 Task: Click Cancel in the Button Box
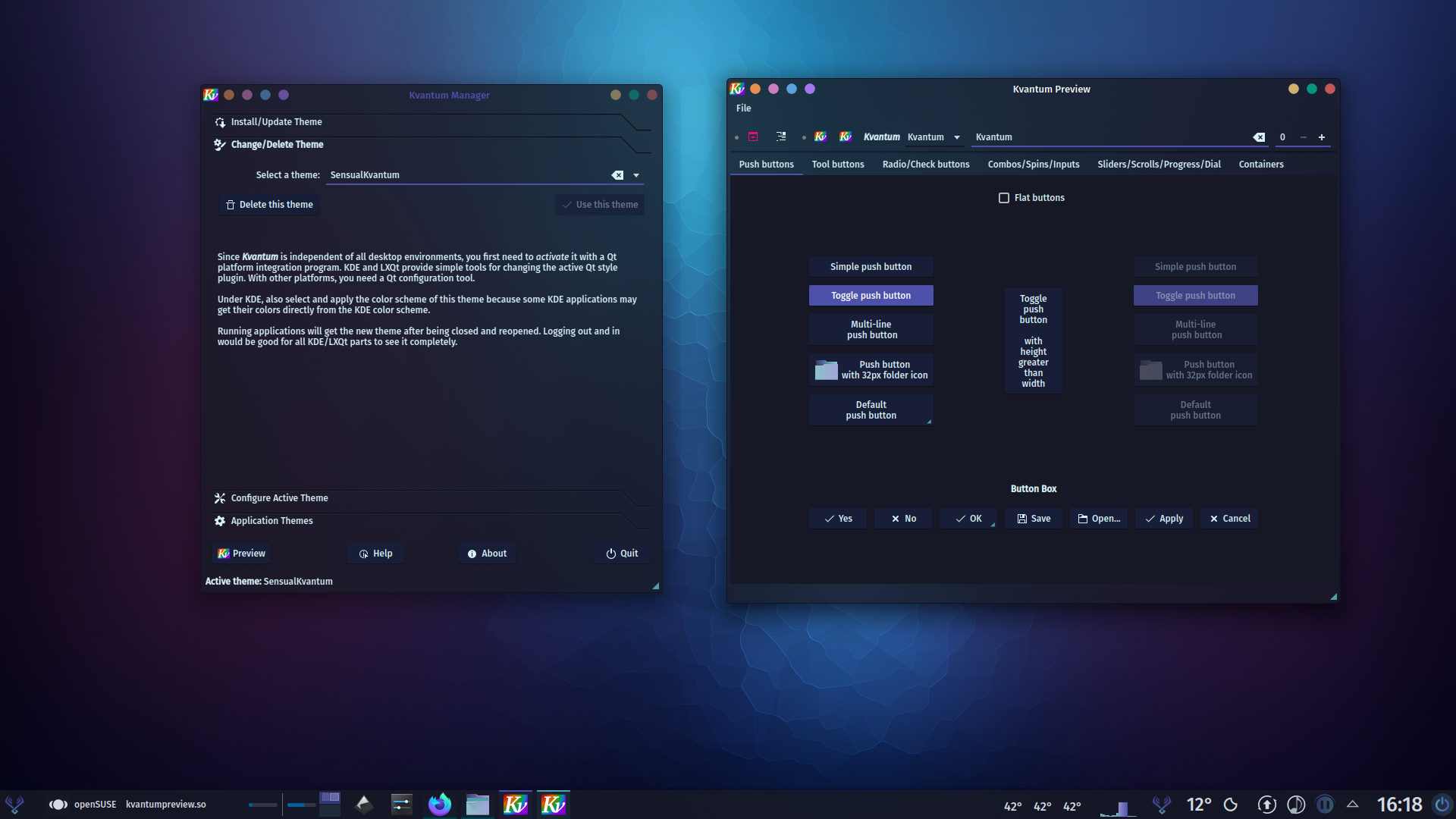pos(1228,519)
